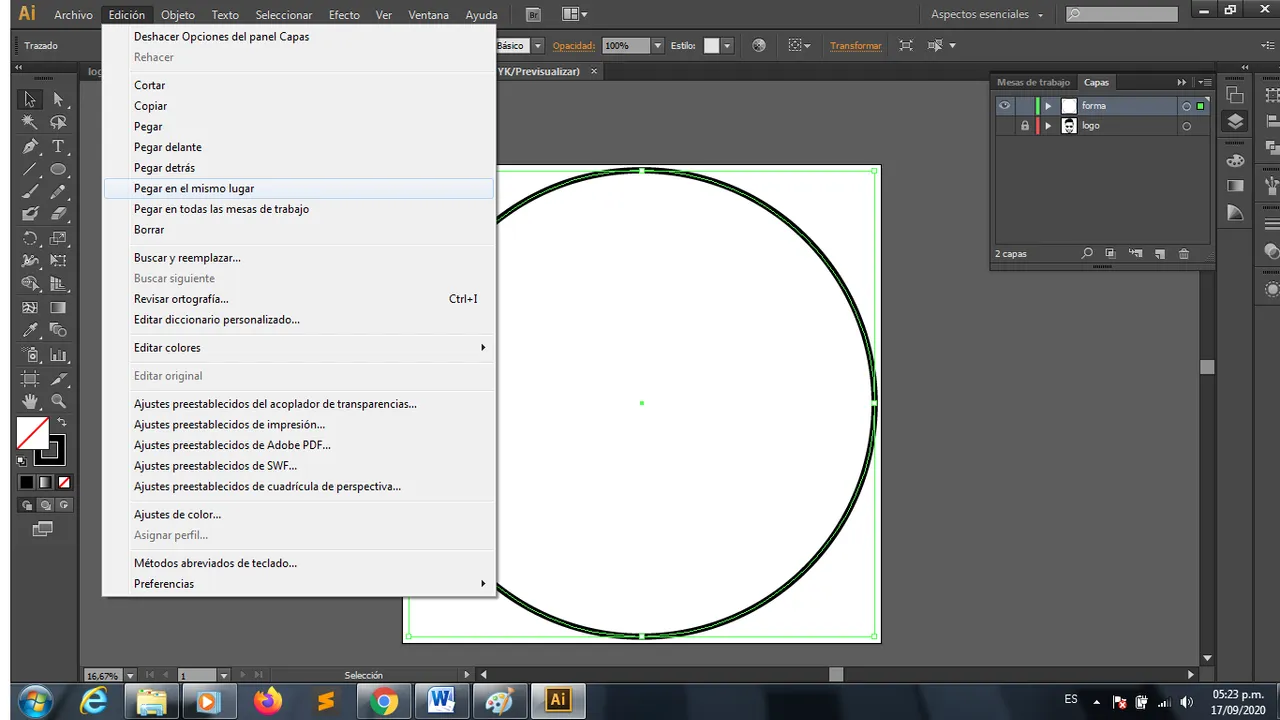Click the search field at top right
The image size is (1280, 720).
[x=1122, y=14]
